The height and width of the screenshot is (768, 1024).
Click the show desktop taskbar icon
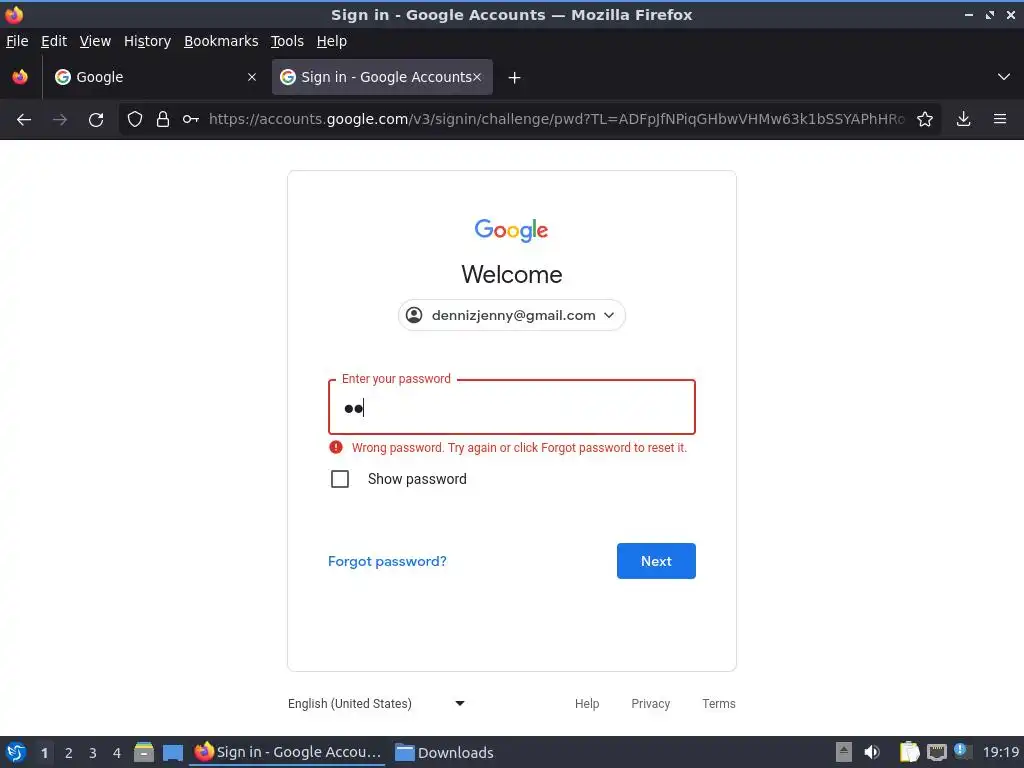coord(173,752)
